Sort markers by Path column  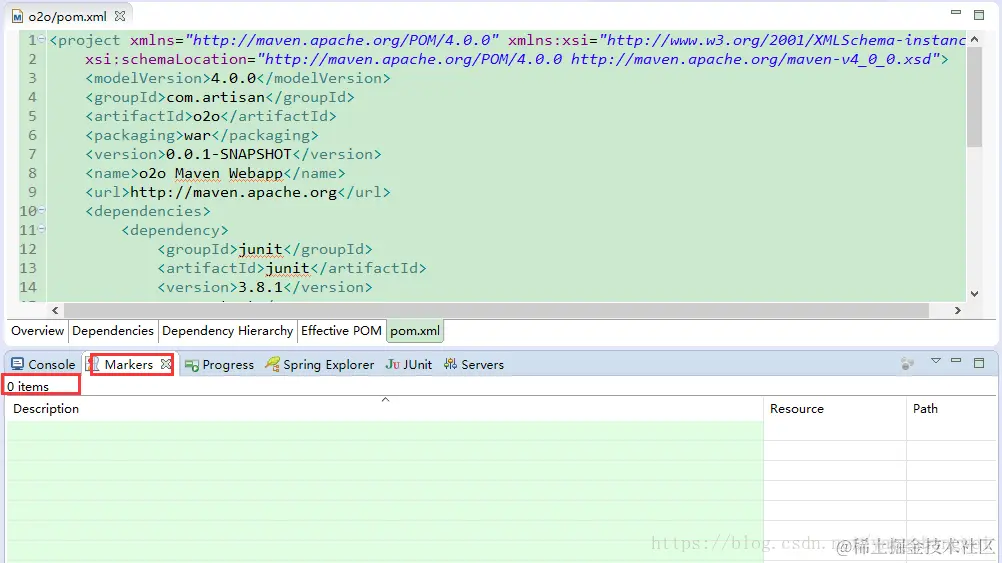[x=951, y=408]
